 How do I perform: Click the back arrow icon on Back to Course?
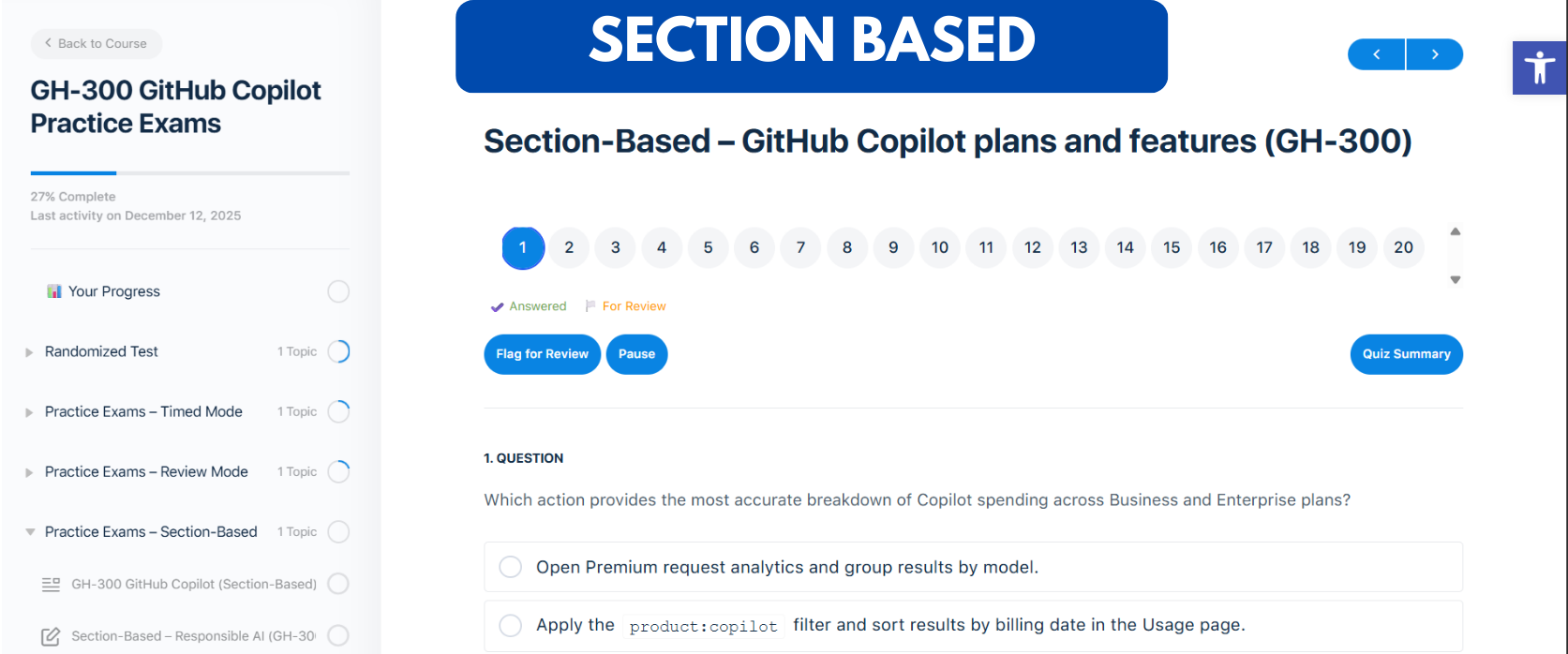tap(47, 43)
